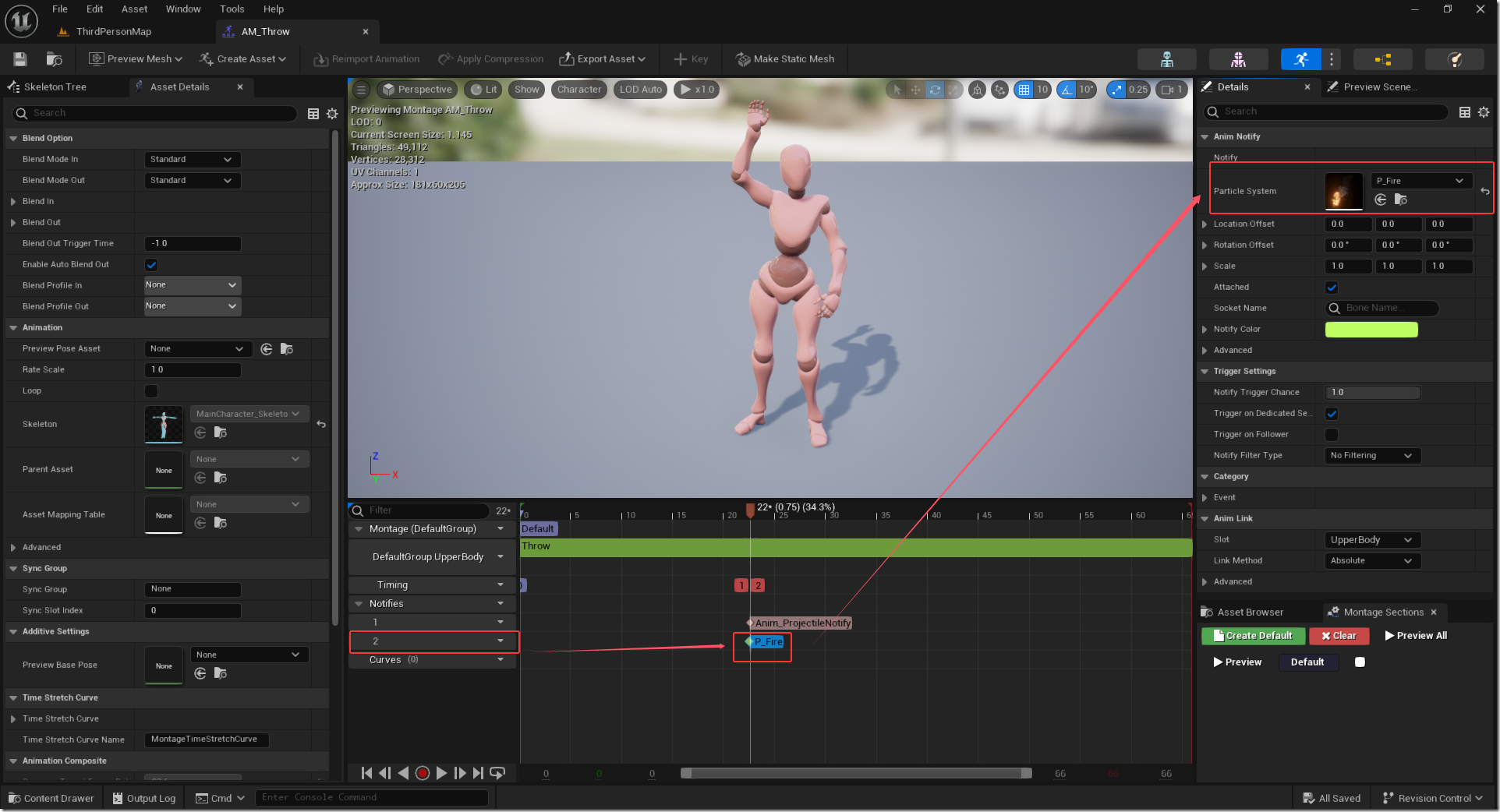
Task: Open the Animation Blueprint mode button
Action: coord(1383,59)
